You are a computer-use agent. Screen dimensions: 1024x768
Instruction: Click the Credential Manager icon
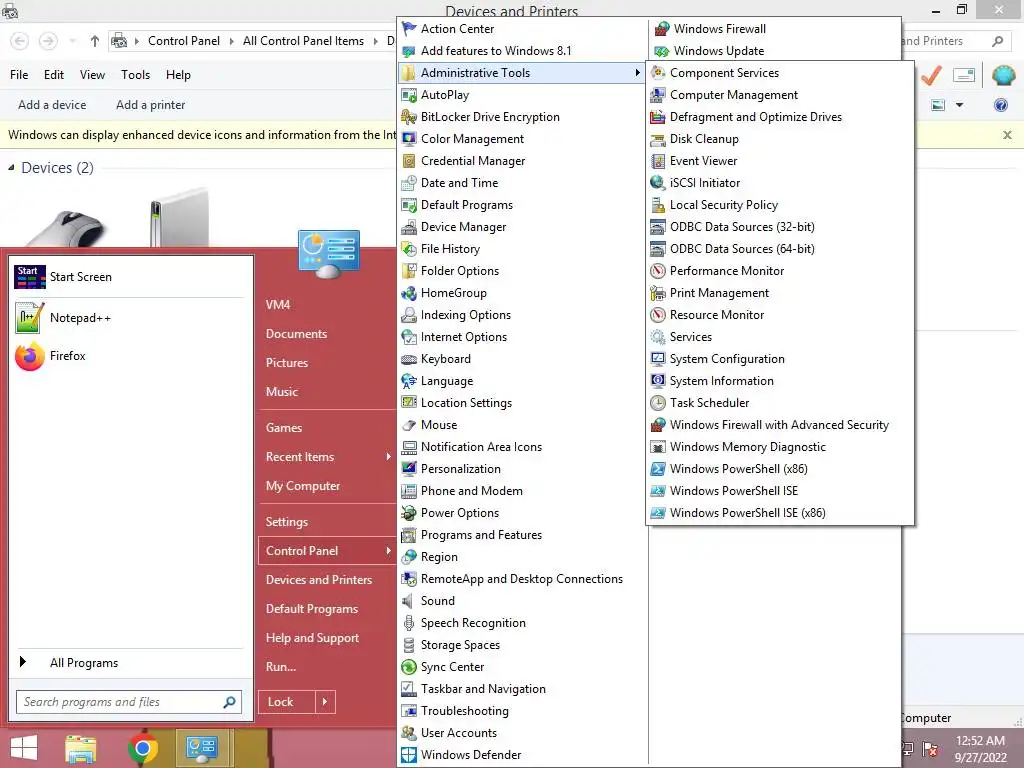[409, 161]
